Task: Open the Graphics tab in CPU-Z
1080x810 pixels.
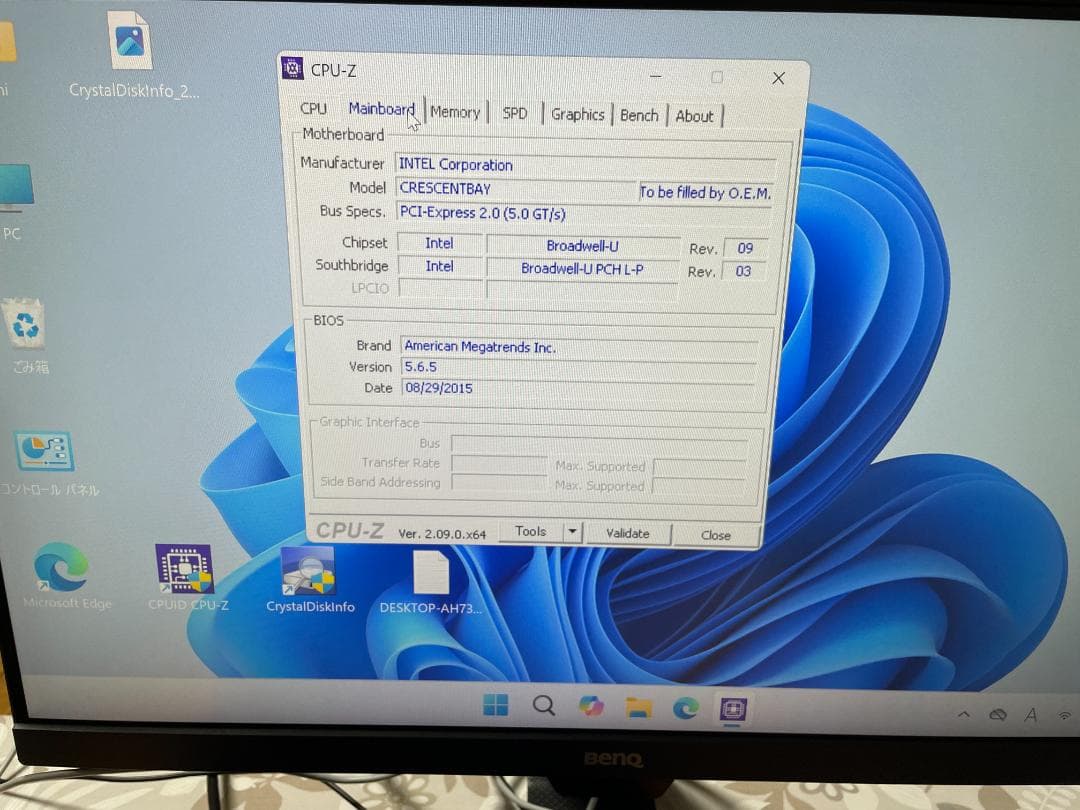Action: (x=577, y=114)
